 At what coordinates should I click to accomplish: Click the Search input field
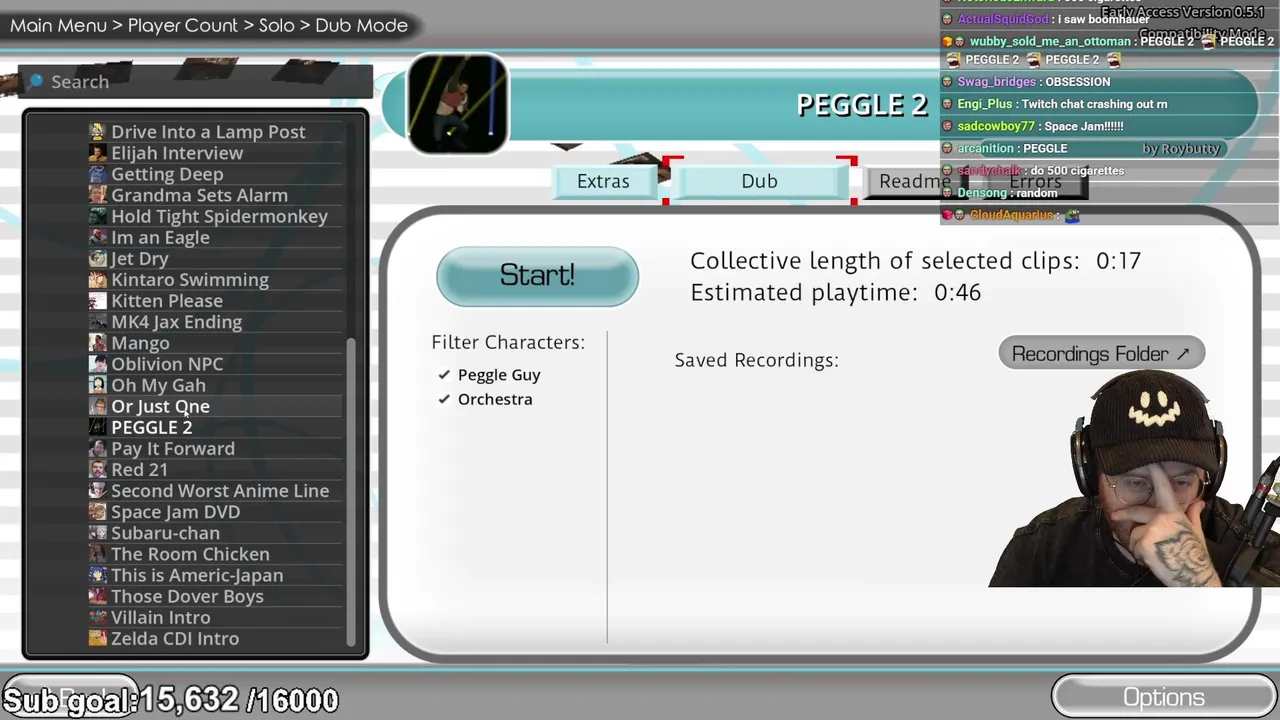[196, 81]
